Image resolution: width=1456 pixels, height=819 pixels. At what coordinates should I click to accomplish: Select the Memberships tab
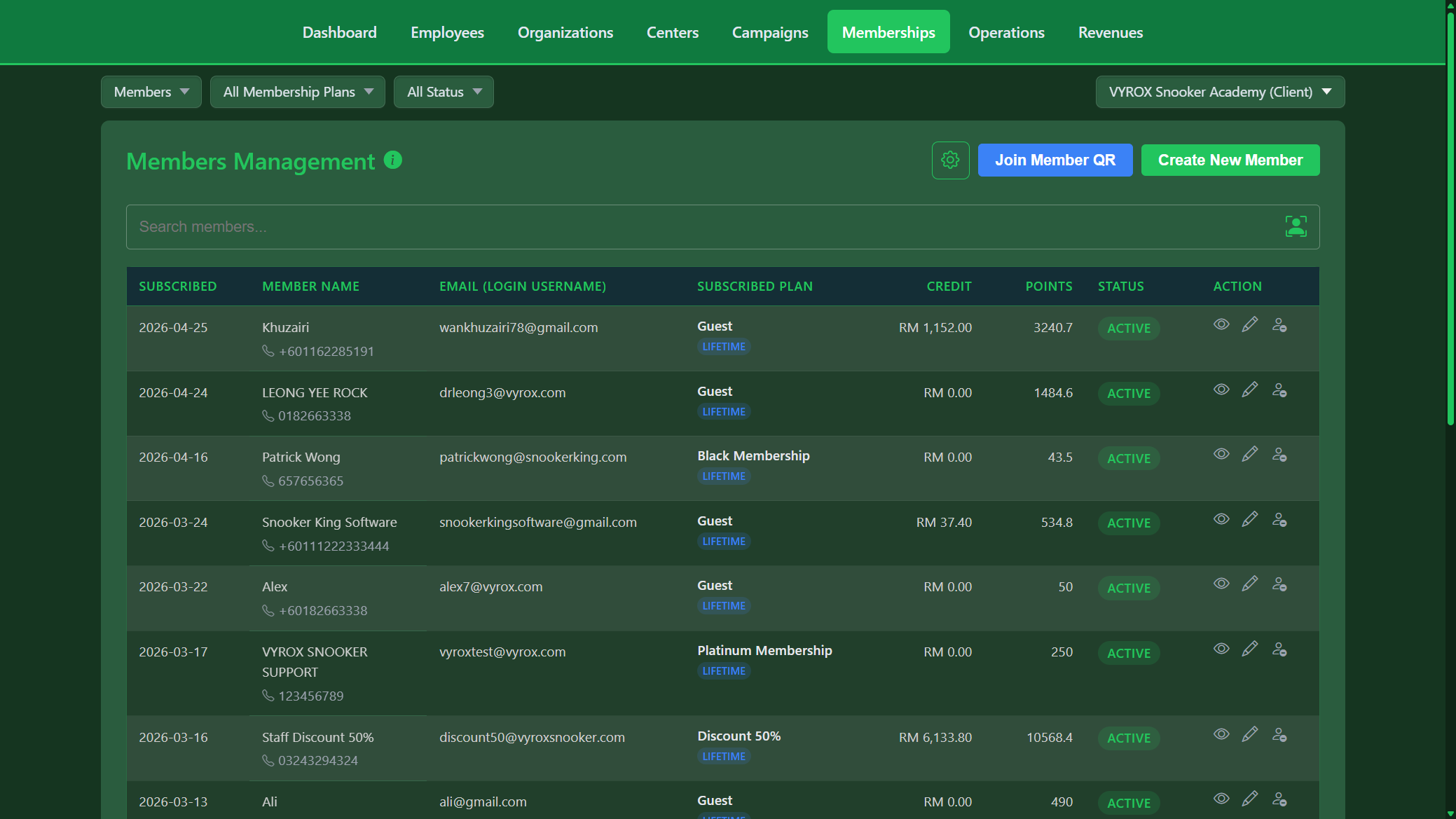888,32
